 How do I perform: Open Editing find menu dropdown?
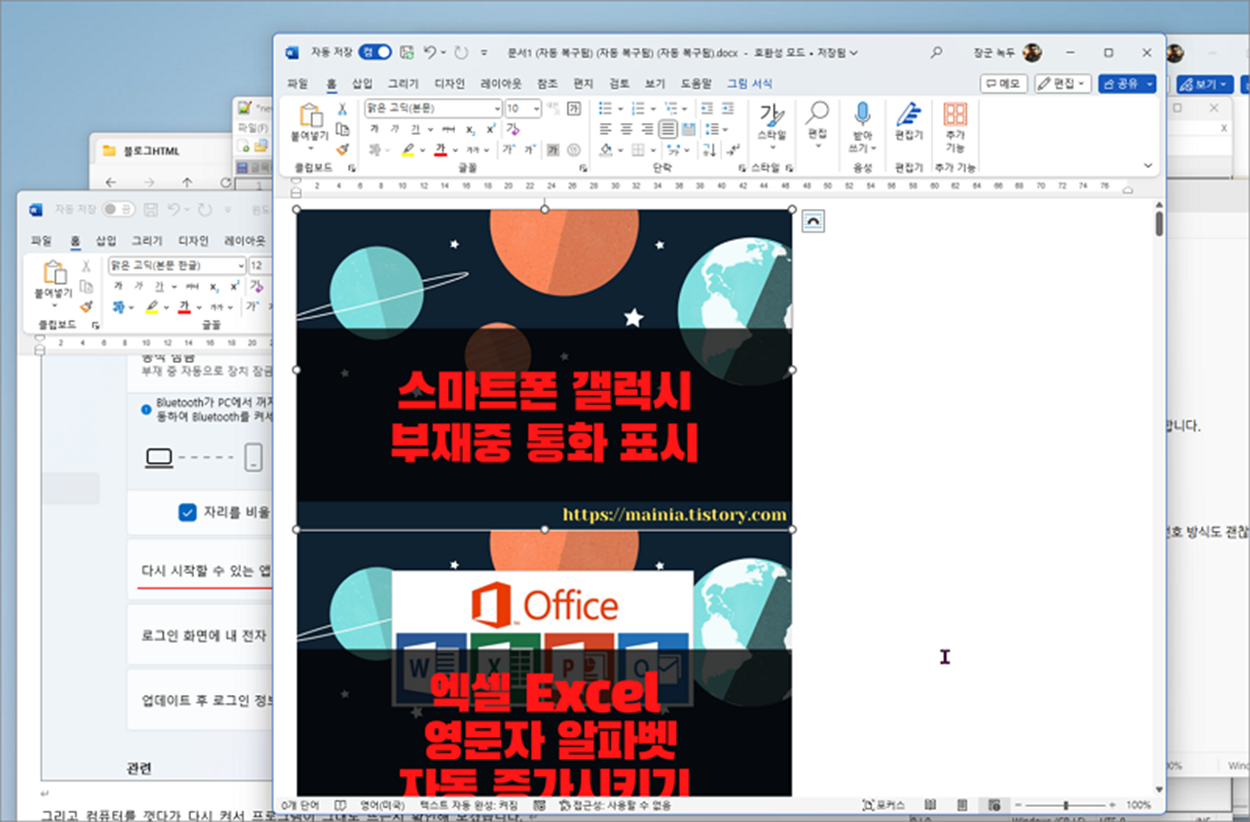pos(817,146)
